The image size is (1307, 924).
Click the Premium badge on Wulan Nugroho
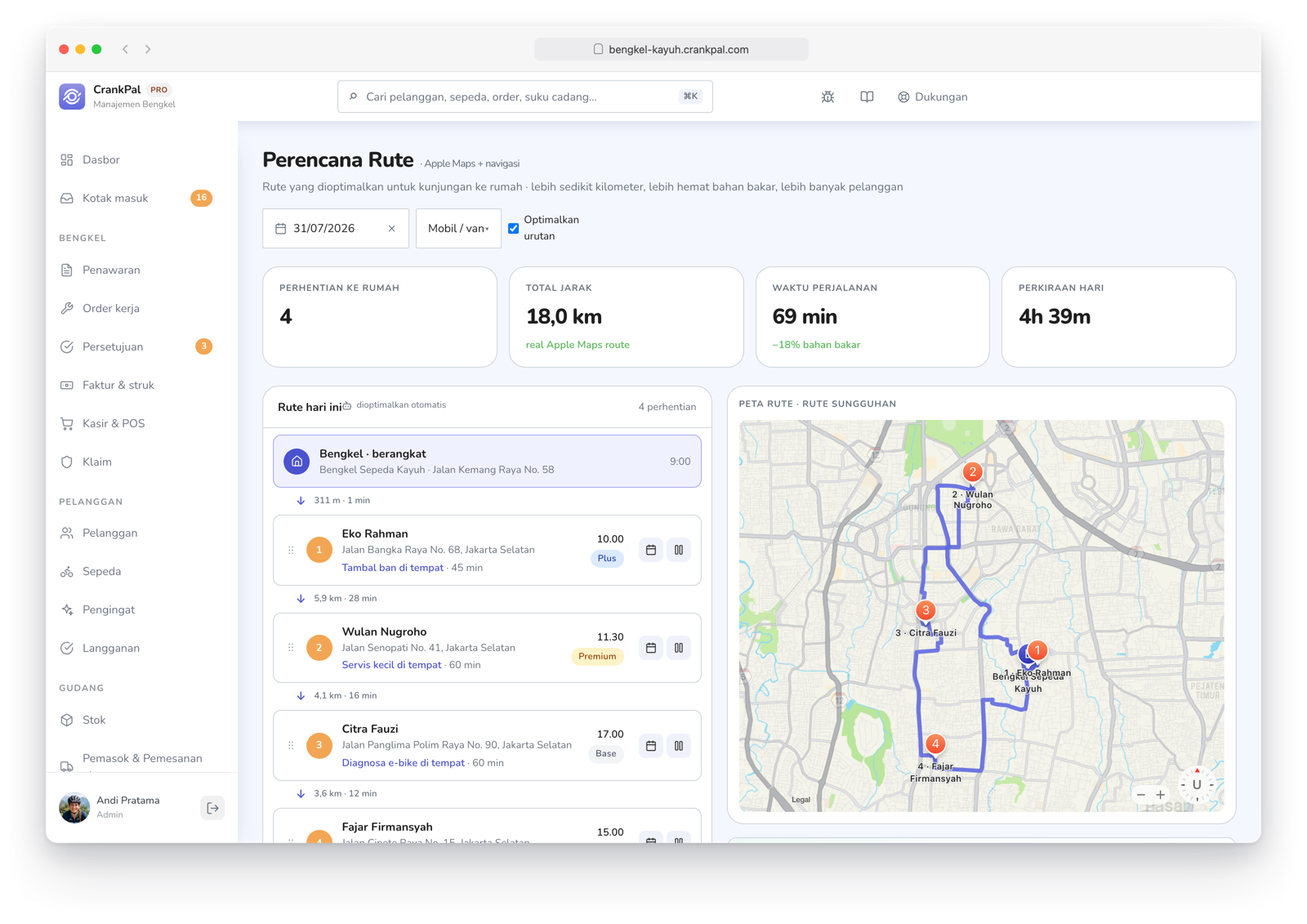(597, 656)
